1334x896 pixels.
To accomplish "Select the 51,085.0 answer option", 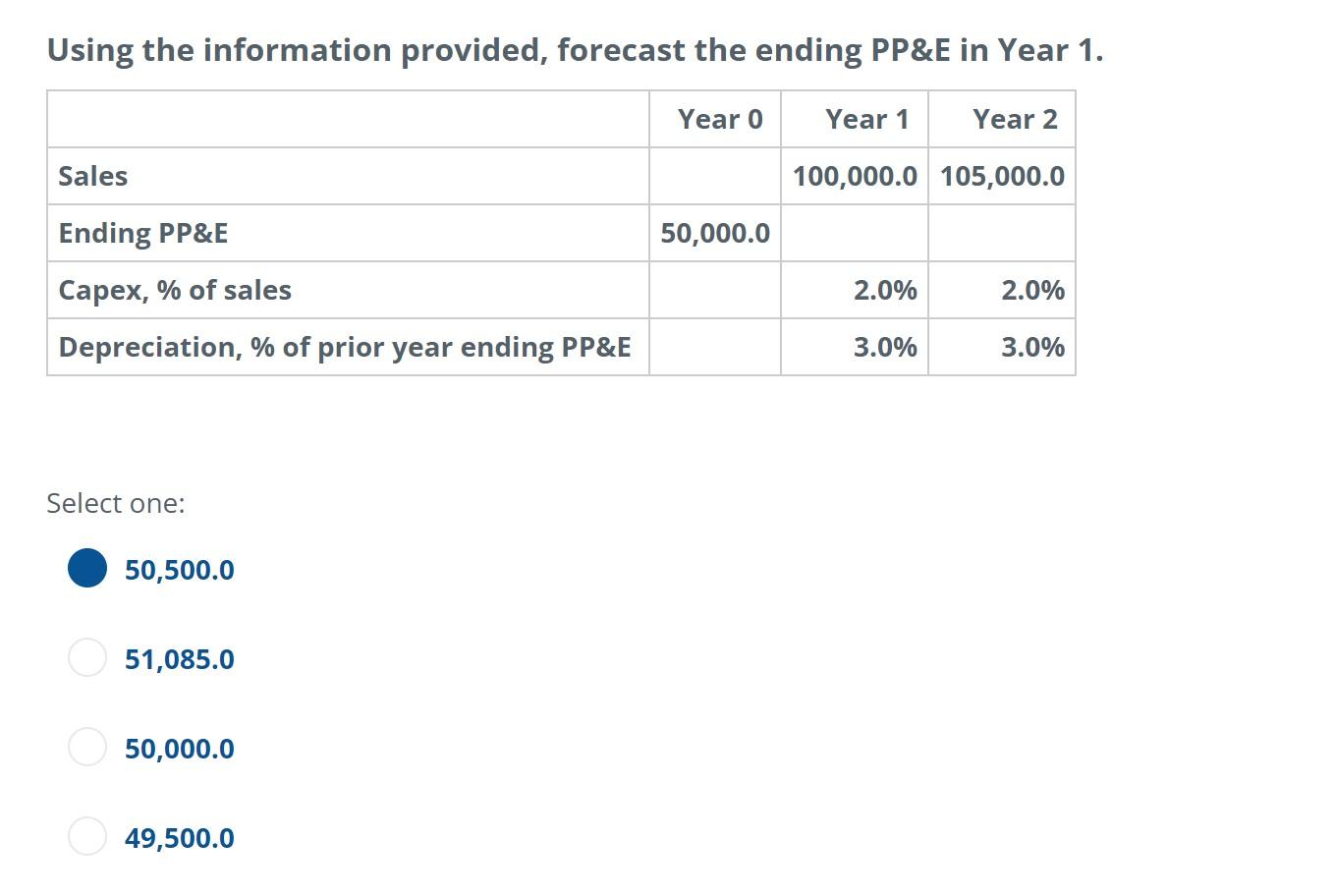I will click(87, 658).
